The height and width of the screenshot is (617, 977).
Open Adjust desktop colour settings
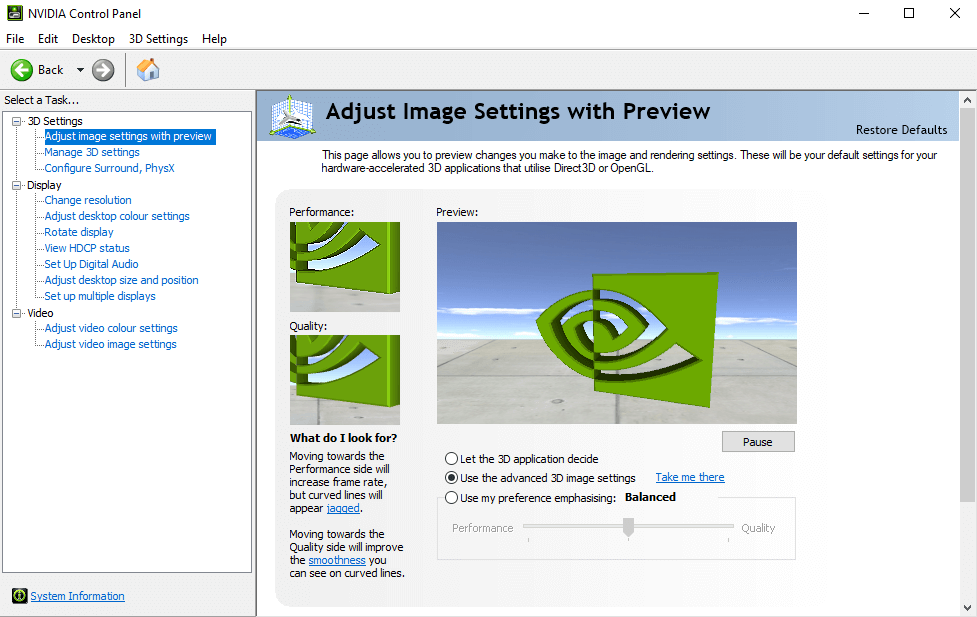coord(117,216)
